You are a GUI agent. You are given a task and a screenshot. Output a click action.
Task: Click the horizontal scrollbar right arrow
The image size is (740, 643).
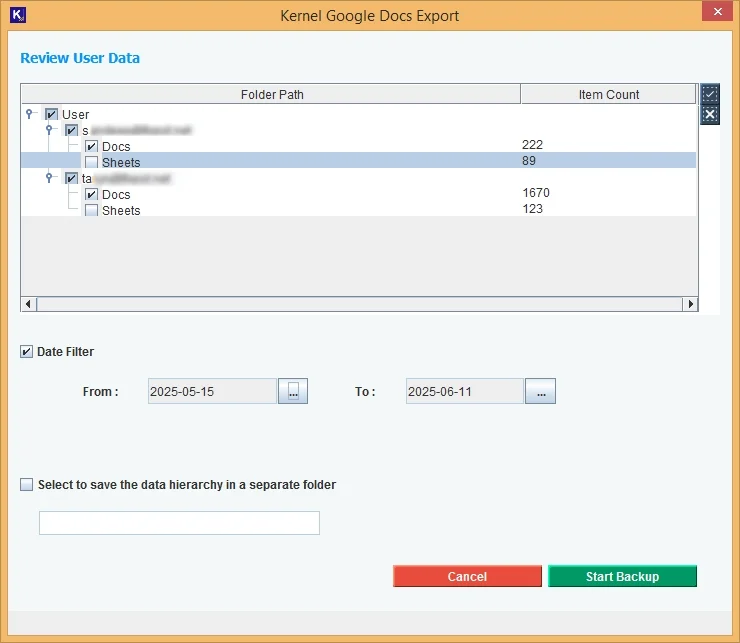point(690,304)
